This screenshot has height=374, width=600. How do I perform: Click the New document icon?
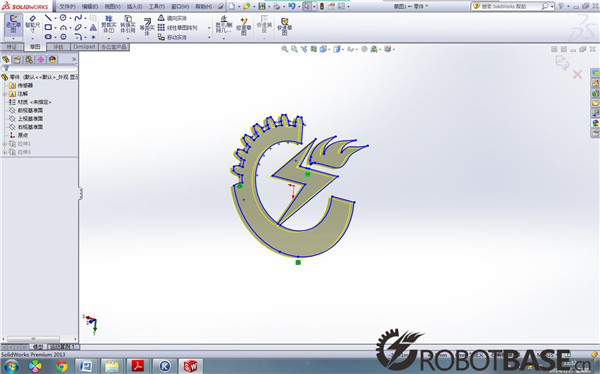click(232, 6)
